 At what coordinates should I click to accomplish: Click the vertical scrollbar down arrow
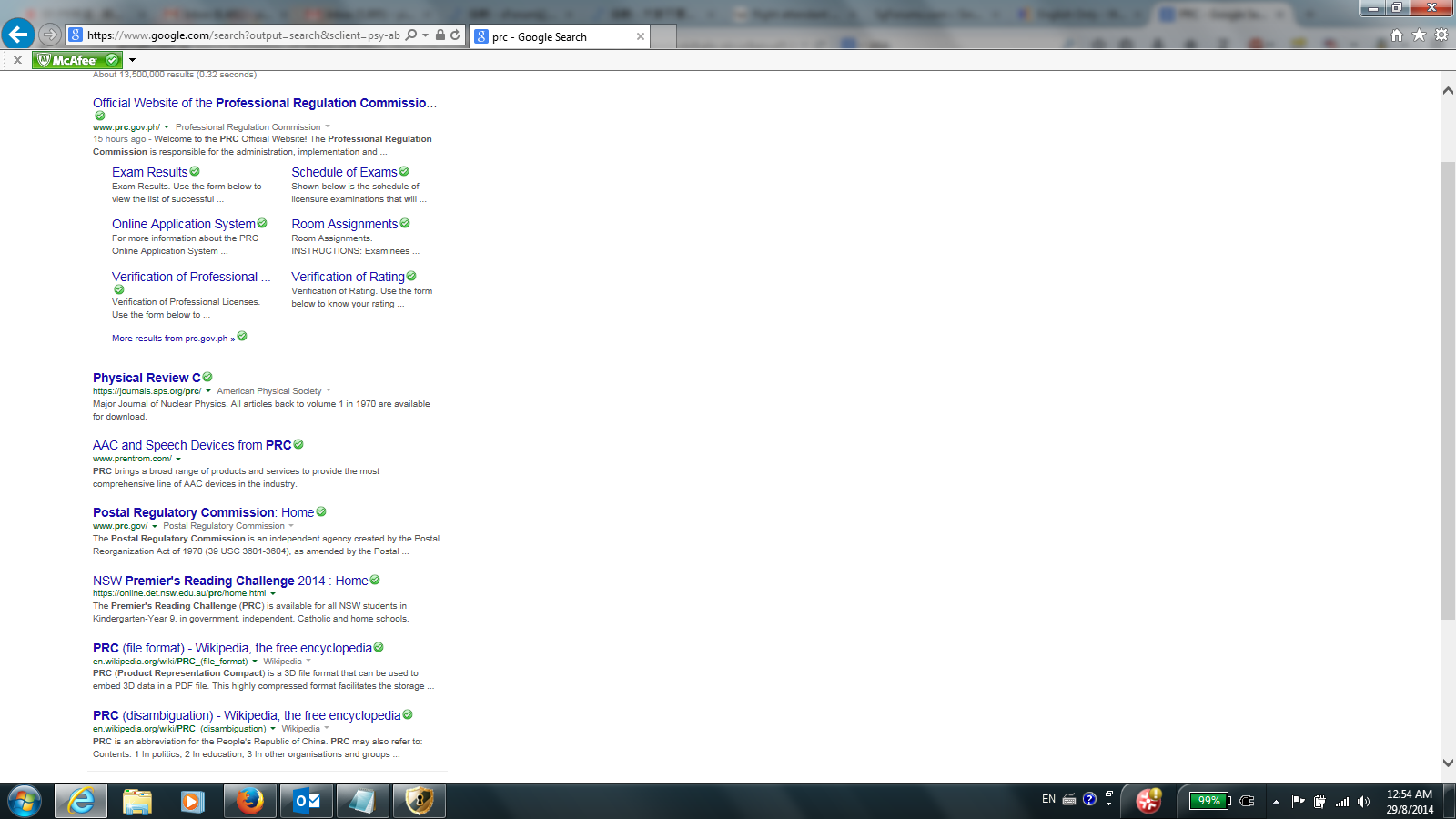1448,763
